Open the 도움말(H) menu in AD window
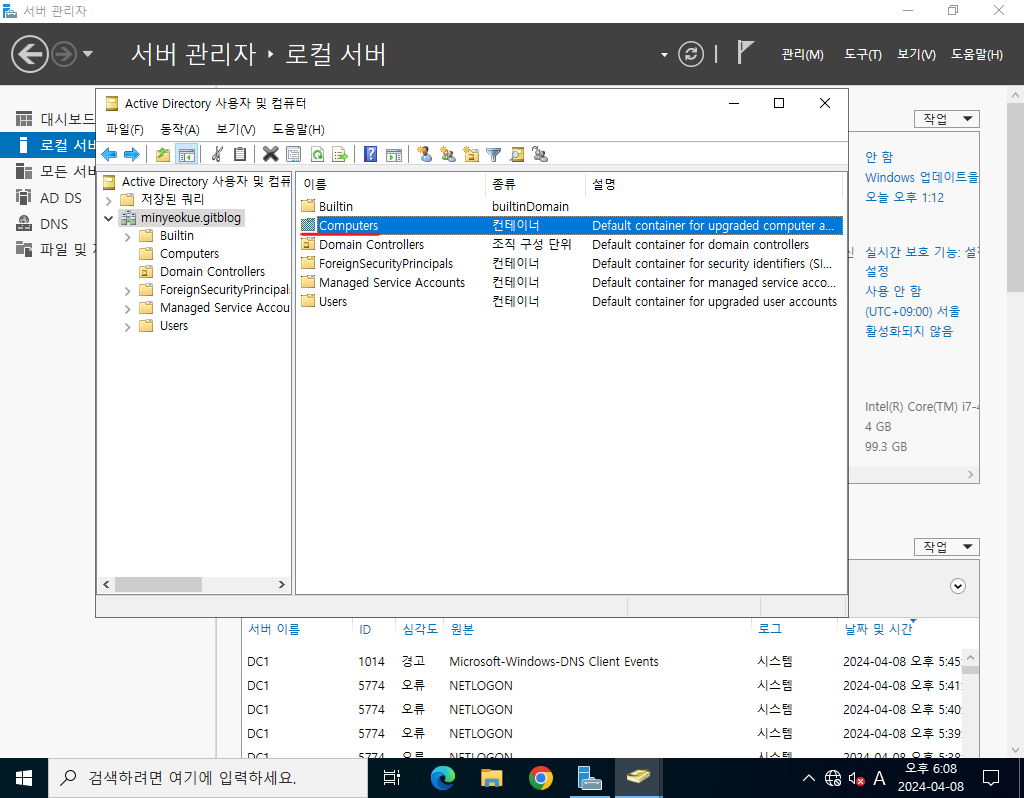The width and height of the screenshot is (1024, 798). [x=298, y=129]
